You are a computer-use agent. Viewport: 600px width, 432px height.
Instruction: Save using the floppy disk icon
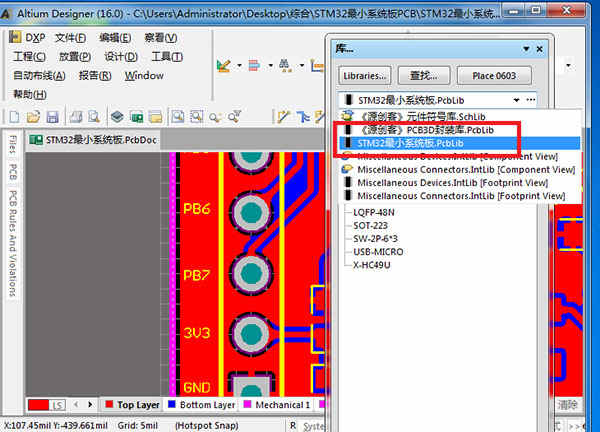[52, 116]
